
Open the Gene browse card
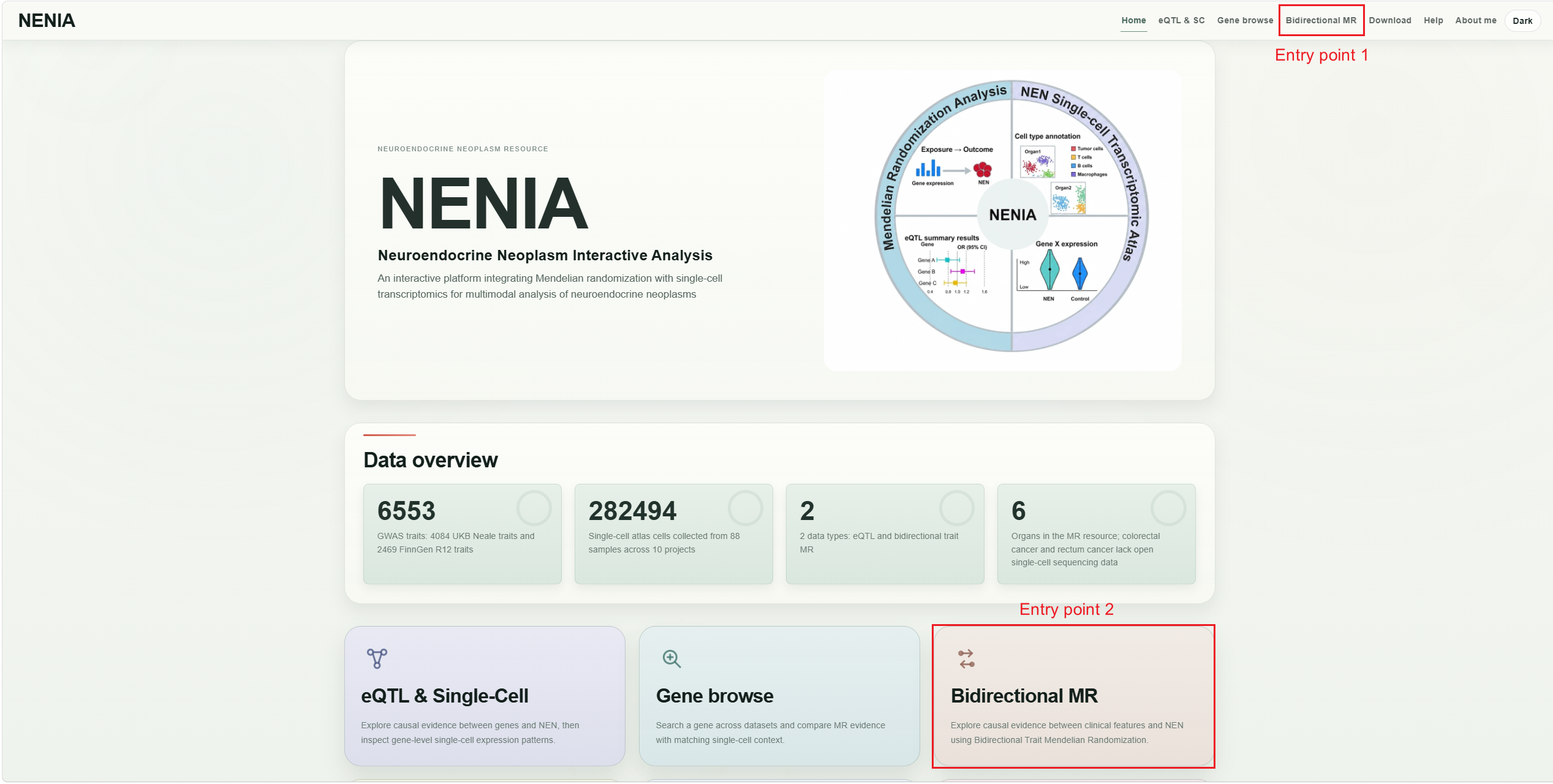tap(779, 696)
